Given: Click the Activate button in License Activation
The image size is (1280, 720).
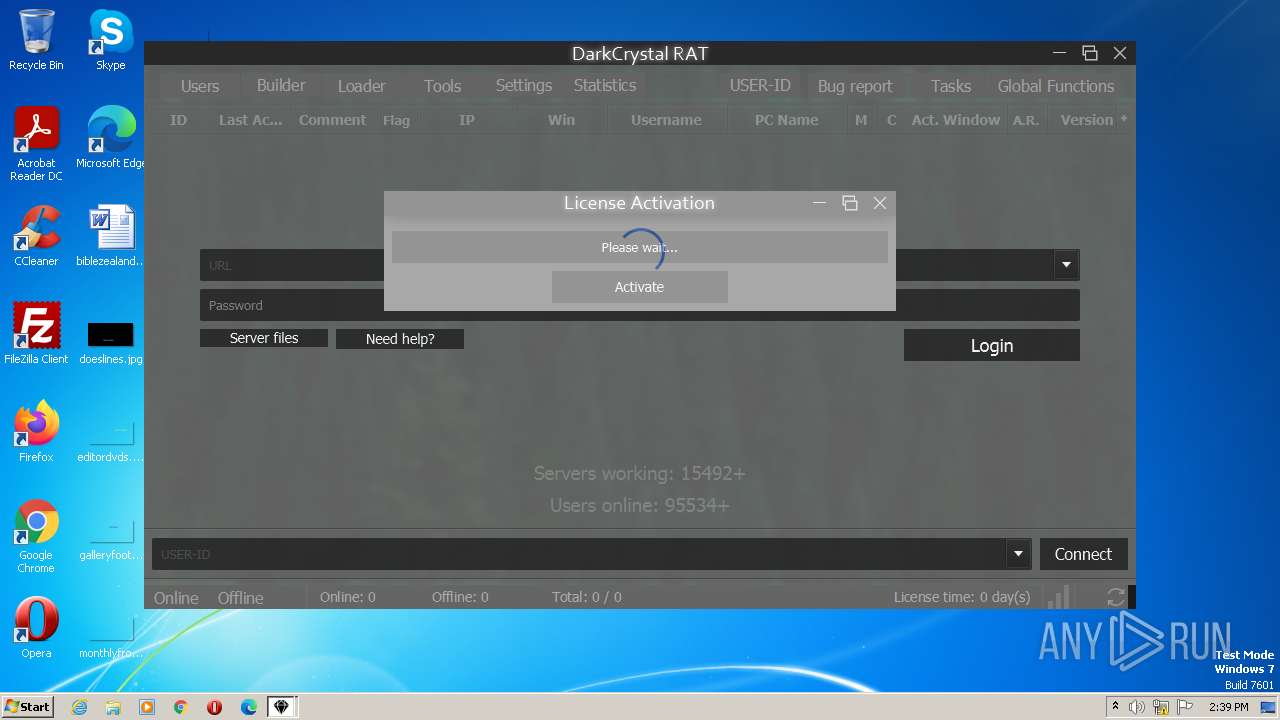Looking at the screenshot, I should (639, 287).
